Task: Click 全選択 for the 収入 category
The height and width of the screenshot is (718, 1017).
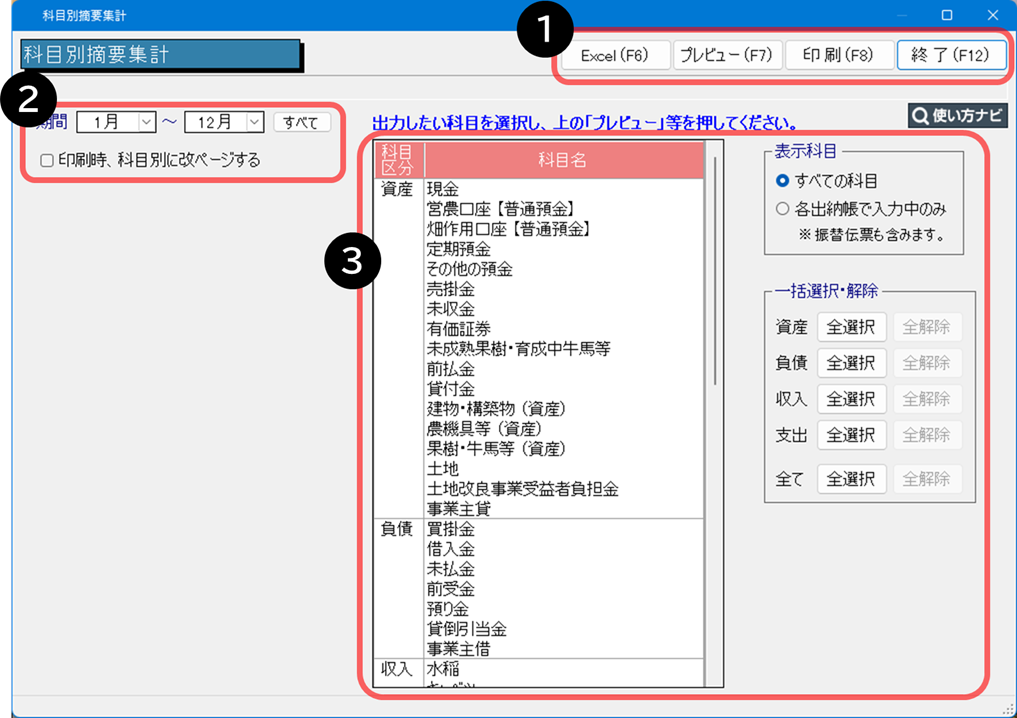Action: coord(851,399)
